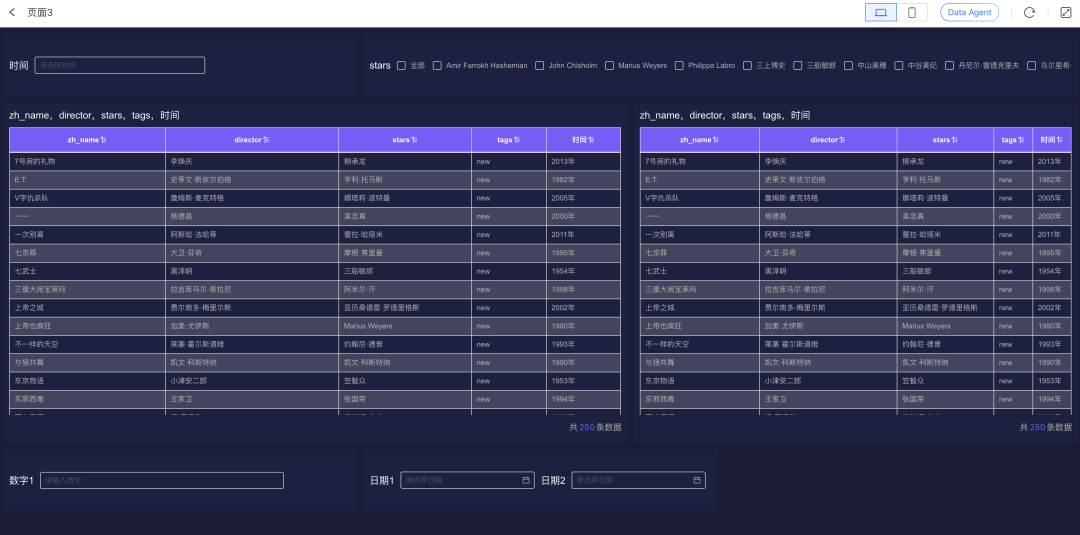This screenshot has width=1080, height=535.
Task: Select 史蒂文·斯皮尔伯格 in left table
Action: (201, 180)
